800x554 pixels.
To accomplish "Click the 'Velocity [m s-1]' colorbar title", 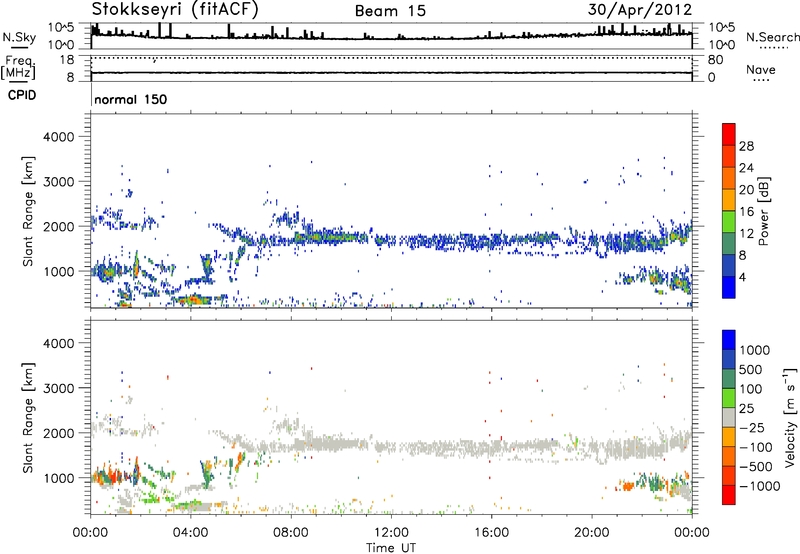I will tap(790, 418).
